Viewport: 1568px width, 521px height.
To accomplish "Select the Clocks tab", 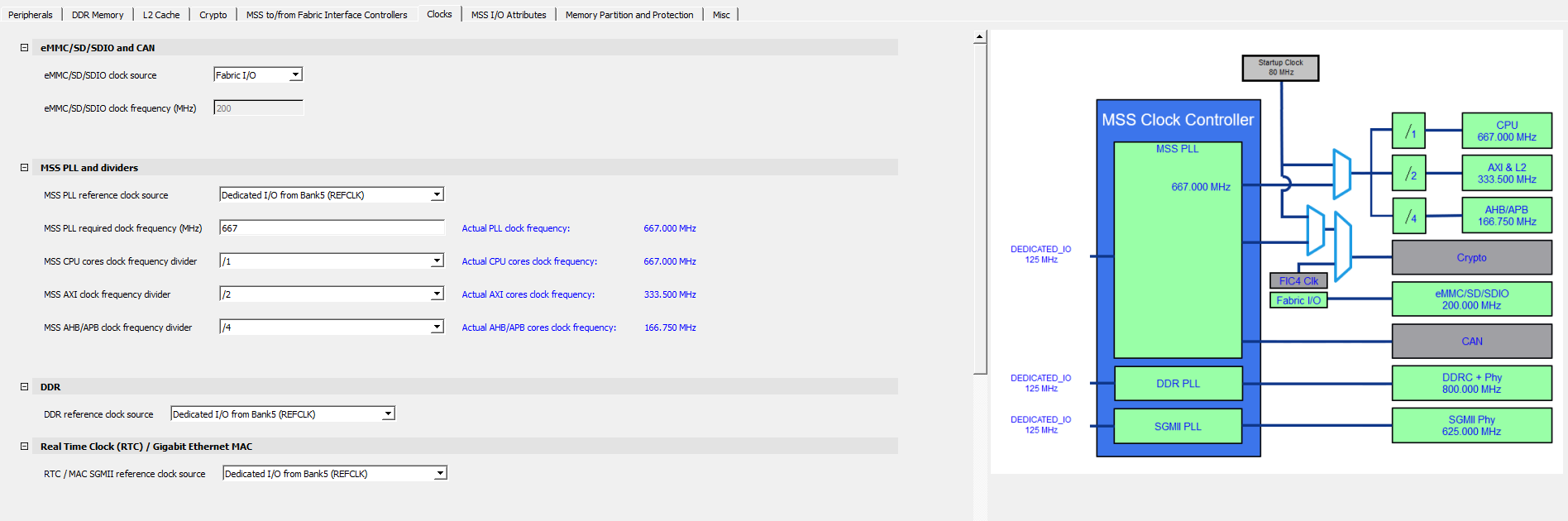I will pyautogui.click(x=439, y=14).
